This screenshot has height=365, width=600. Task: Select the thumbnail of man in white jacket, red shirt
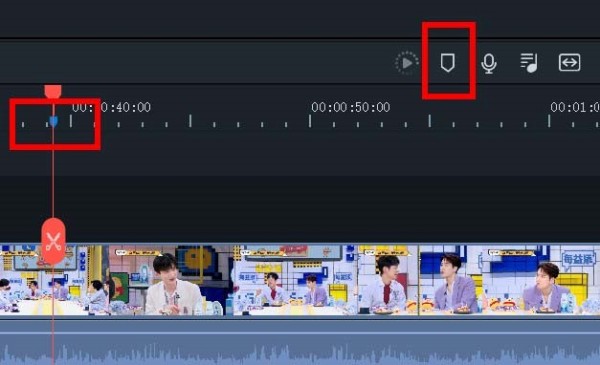(x=388, y=280)
